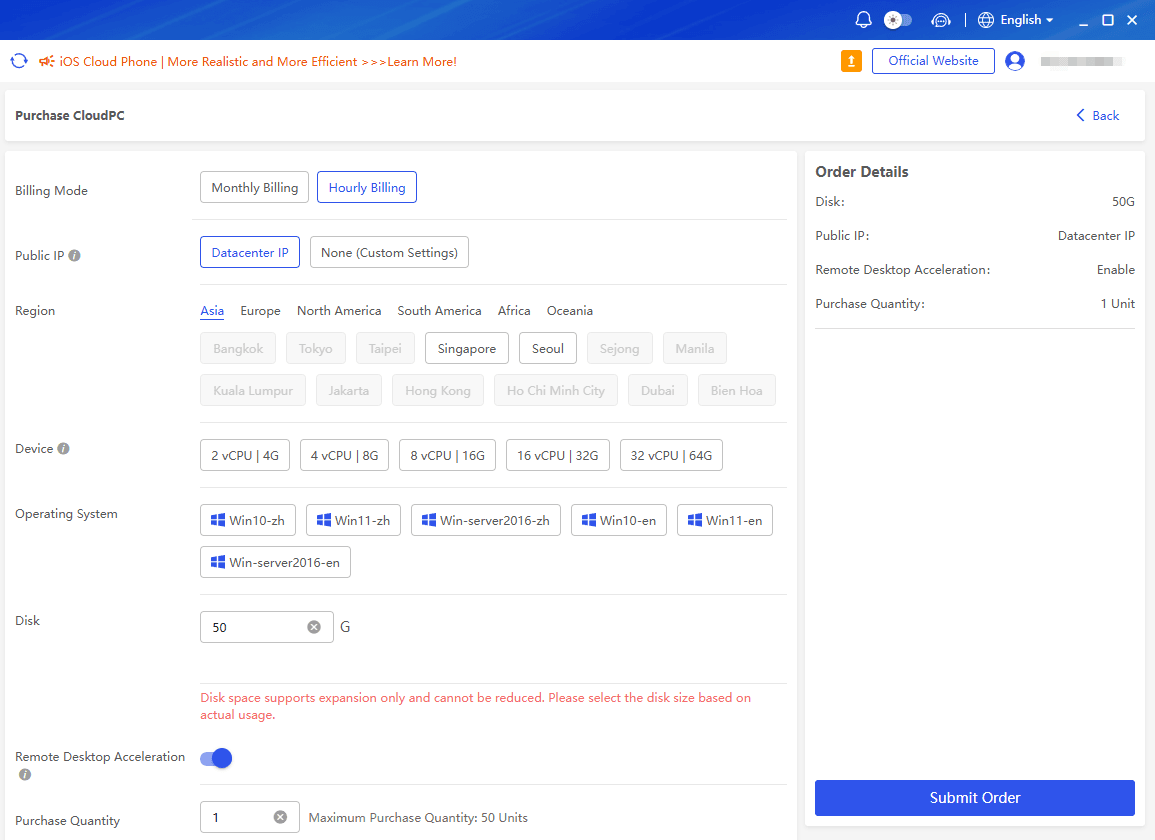The height and width of the screenshot is (840, 1155).
Task: Select the 8 vCPU | 16G device
Action: [447, 455]
